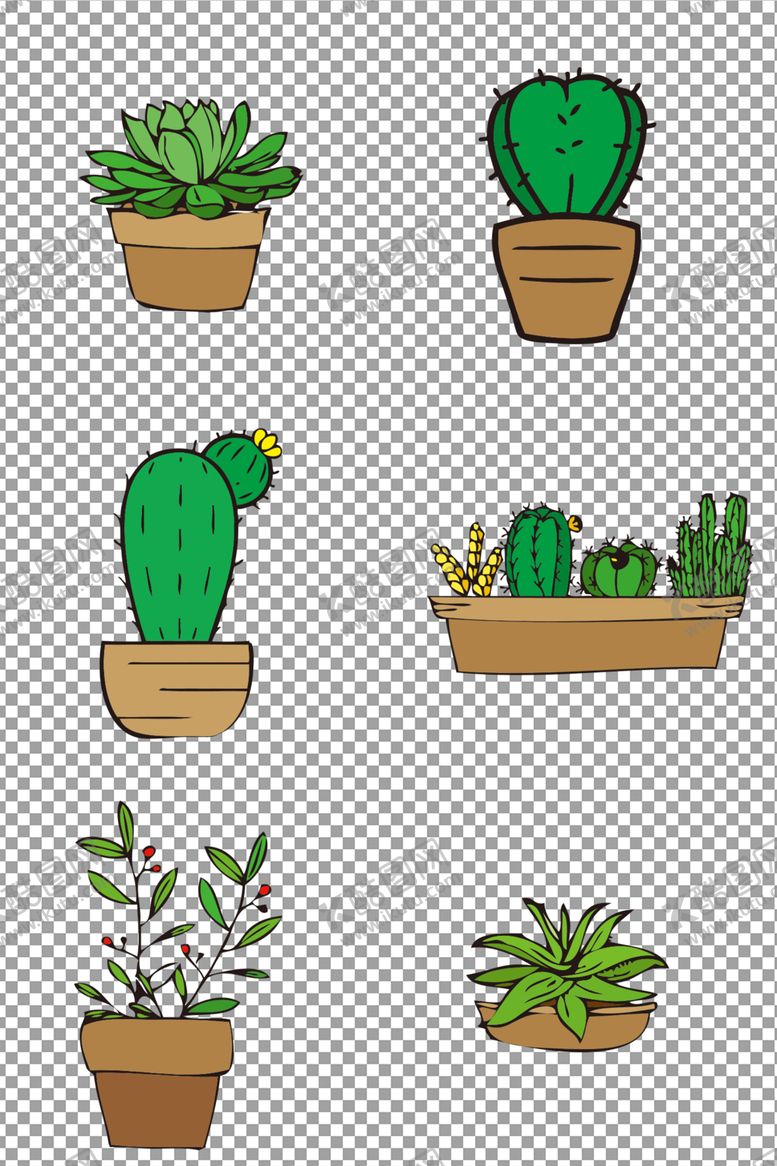Select the red berries near the right leaves
This screenshot has height=1166, width=777.
tap(263, 890)
